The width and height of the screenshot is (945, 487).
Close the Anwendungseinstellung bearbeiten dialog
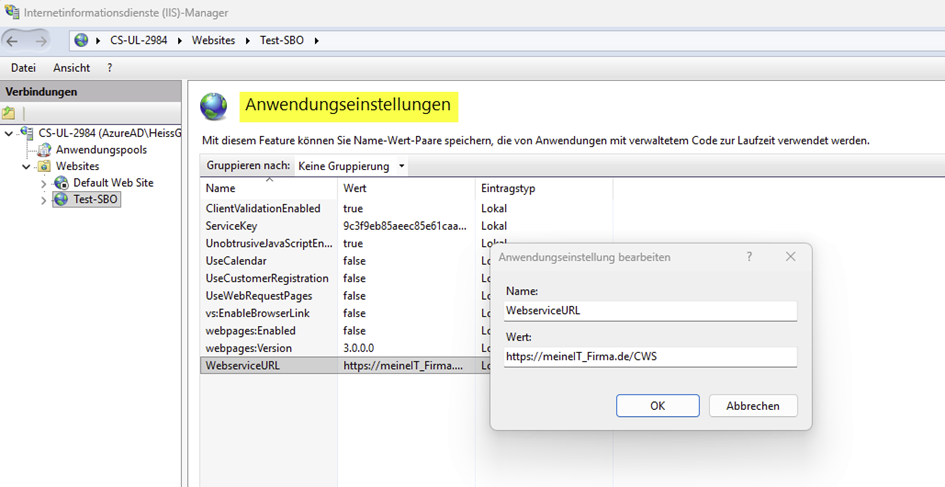(x=790, y=257)
